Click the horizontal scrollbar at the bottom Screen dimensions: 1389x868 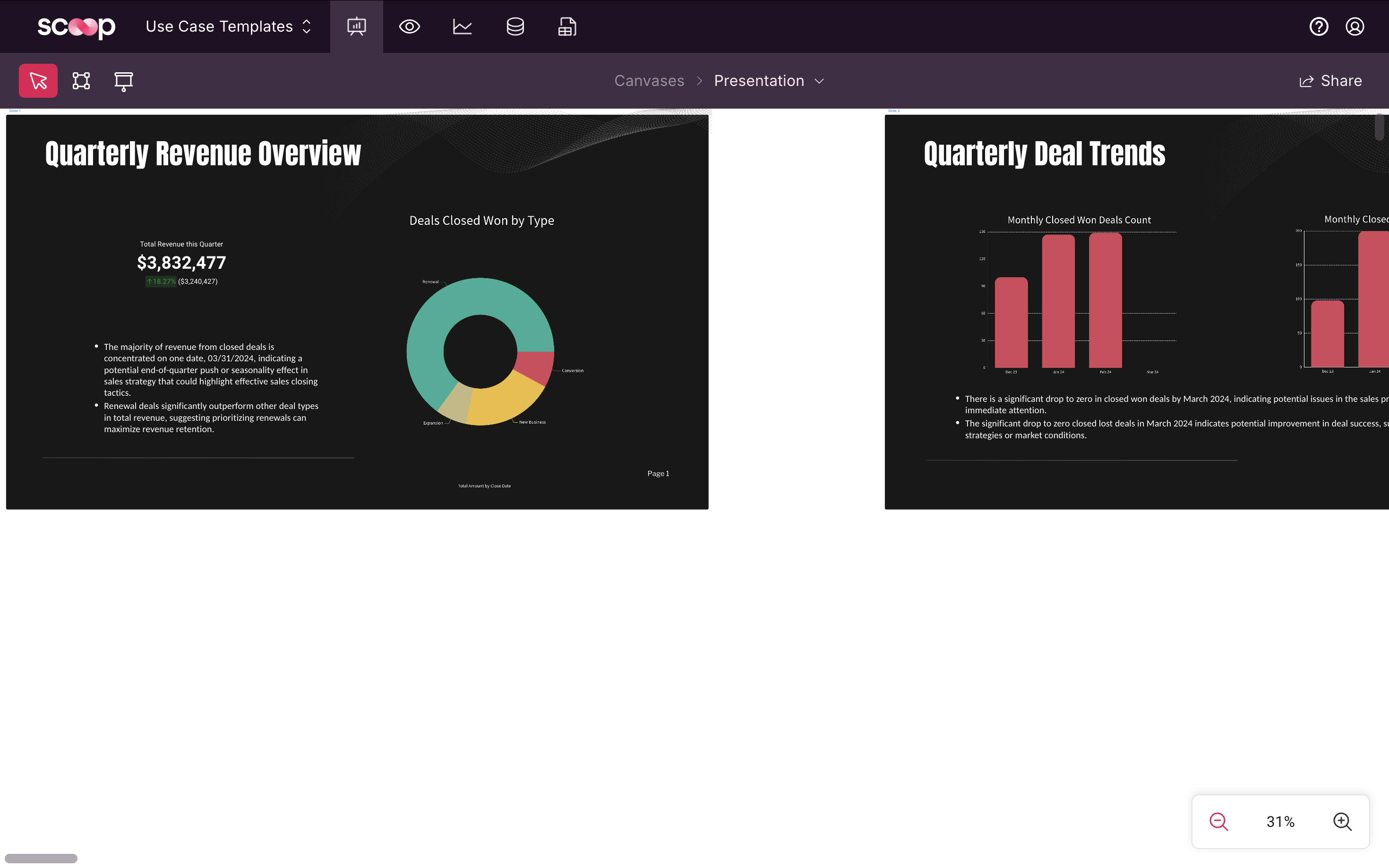[x=41, y=858]
